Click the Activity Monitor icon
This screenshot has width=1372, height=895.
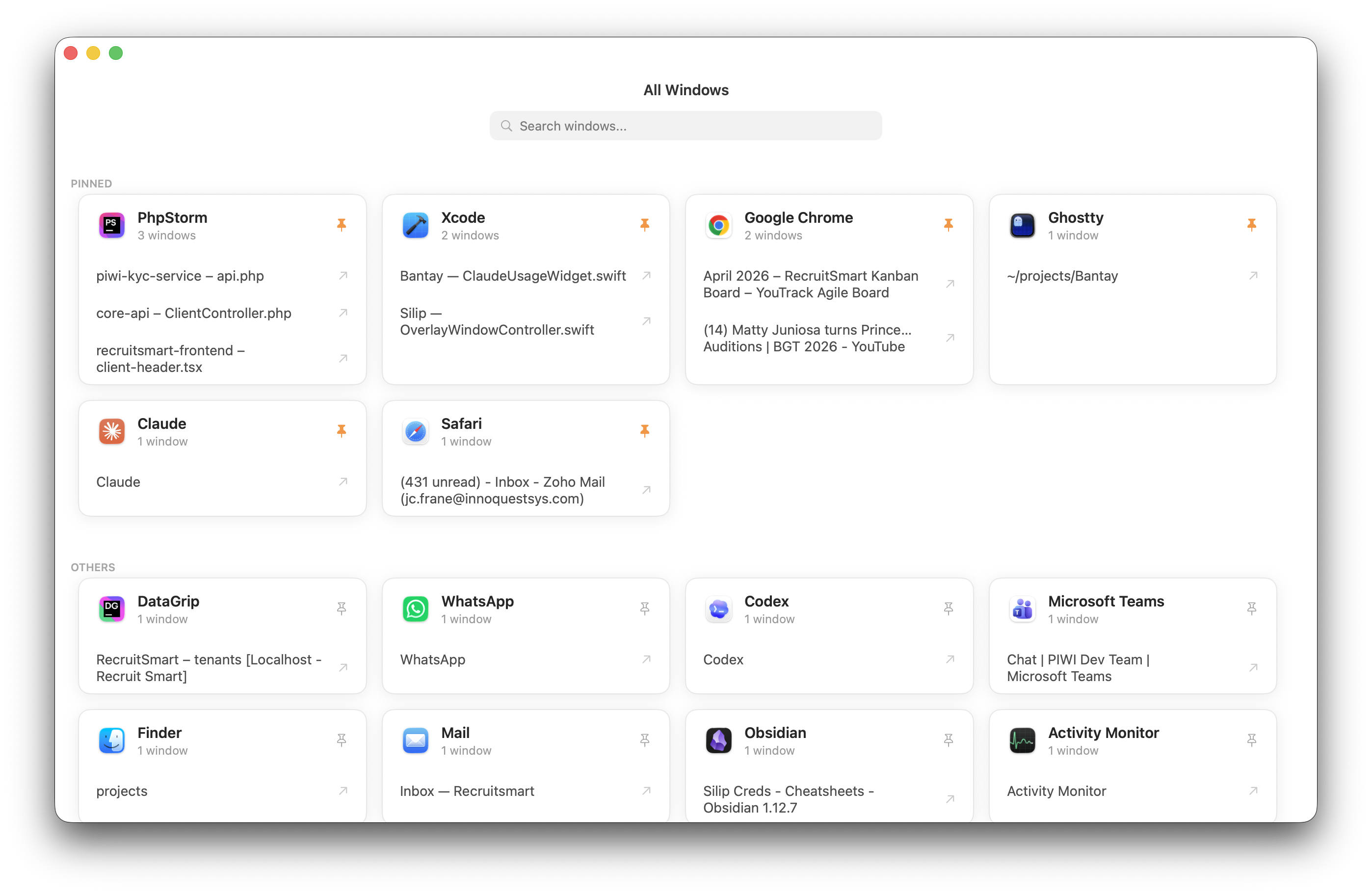point(1022,740)
